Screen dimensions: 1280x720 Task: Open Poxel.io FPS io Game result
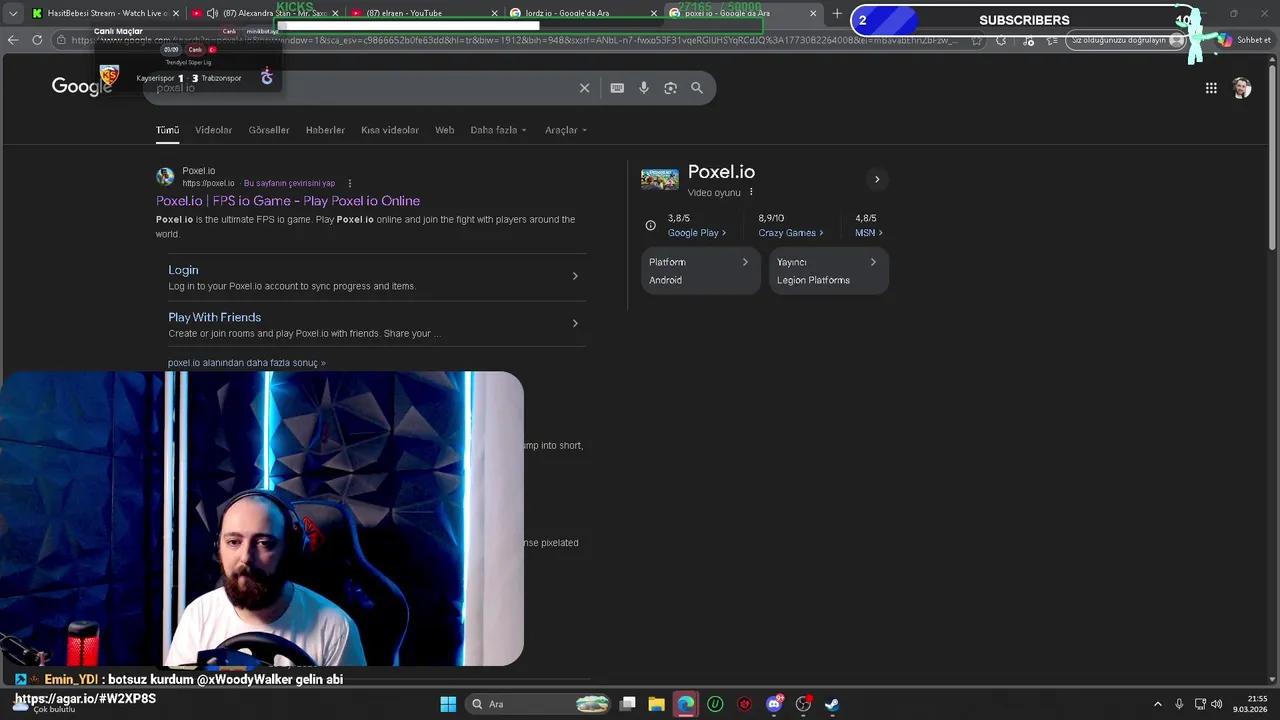pyautogui.click(x=288, y=201)
